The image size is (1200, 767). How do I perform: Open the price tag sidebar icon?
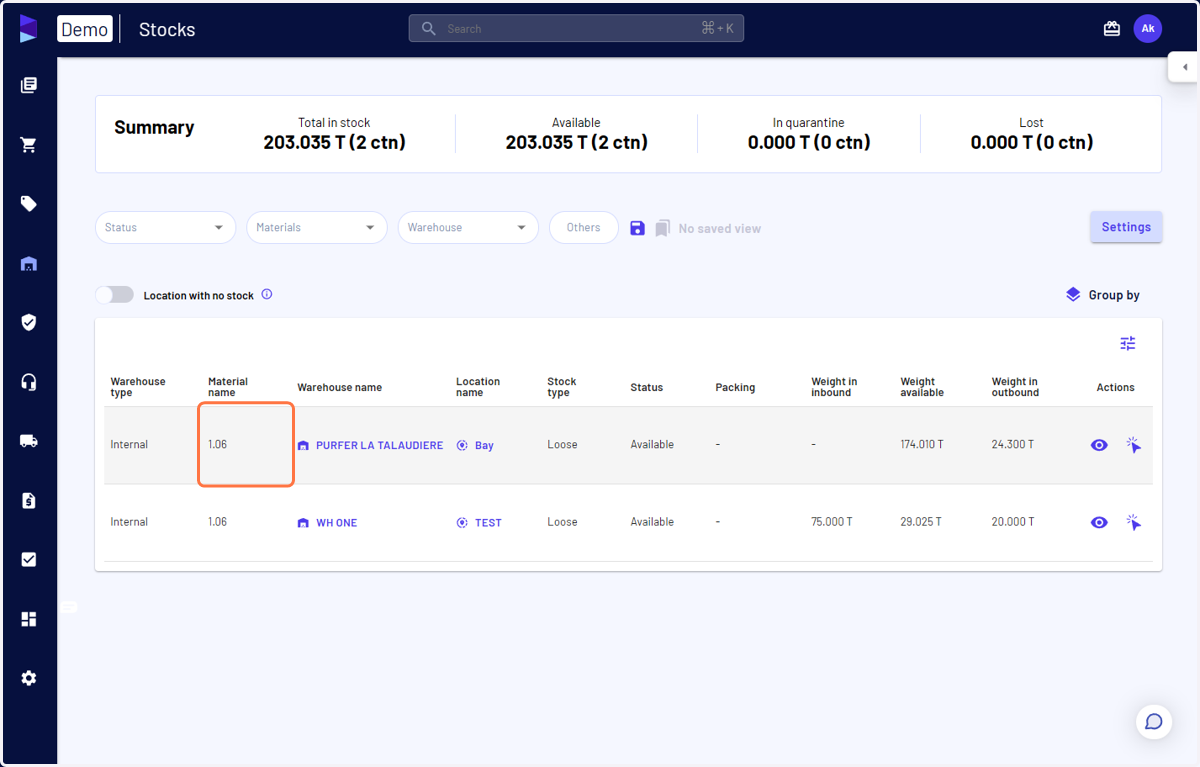[x=29, y=204]
